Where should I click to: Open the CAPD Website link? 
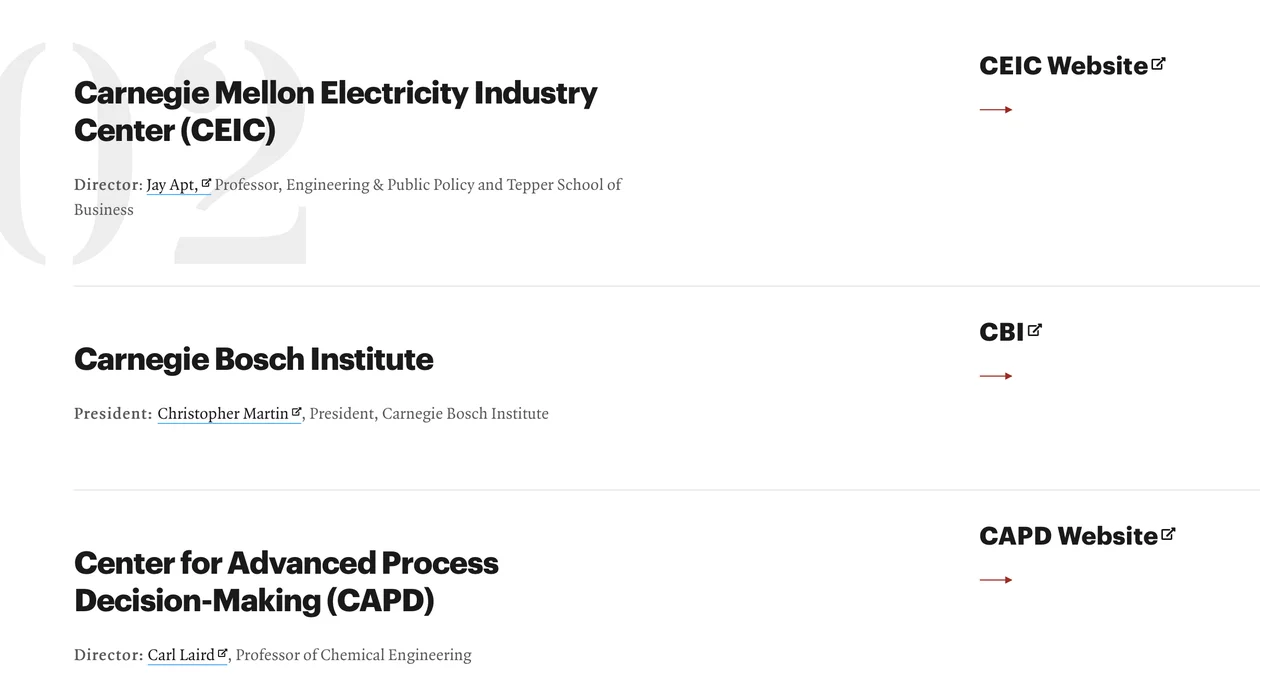[1068, 536]
